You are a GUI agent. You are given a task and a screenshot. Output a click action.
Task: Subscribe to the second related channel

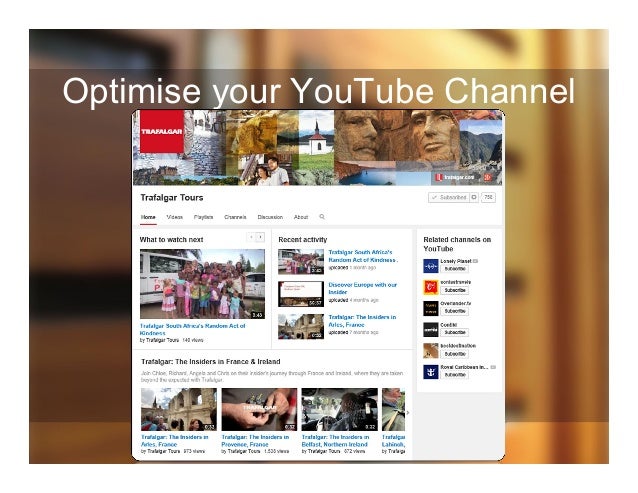point(454,290)
